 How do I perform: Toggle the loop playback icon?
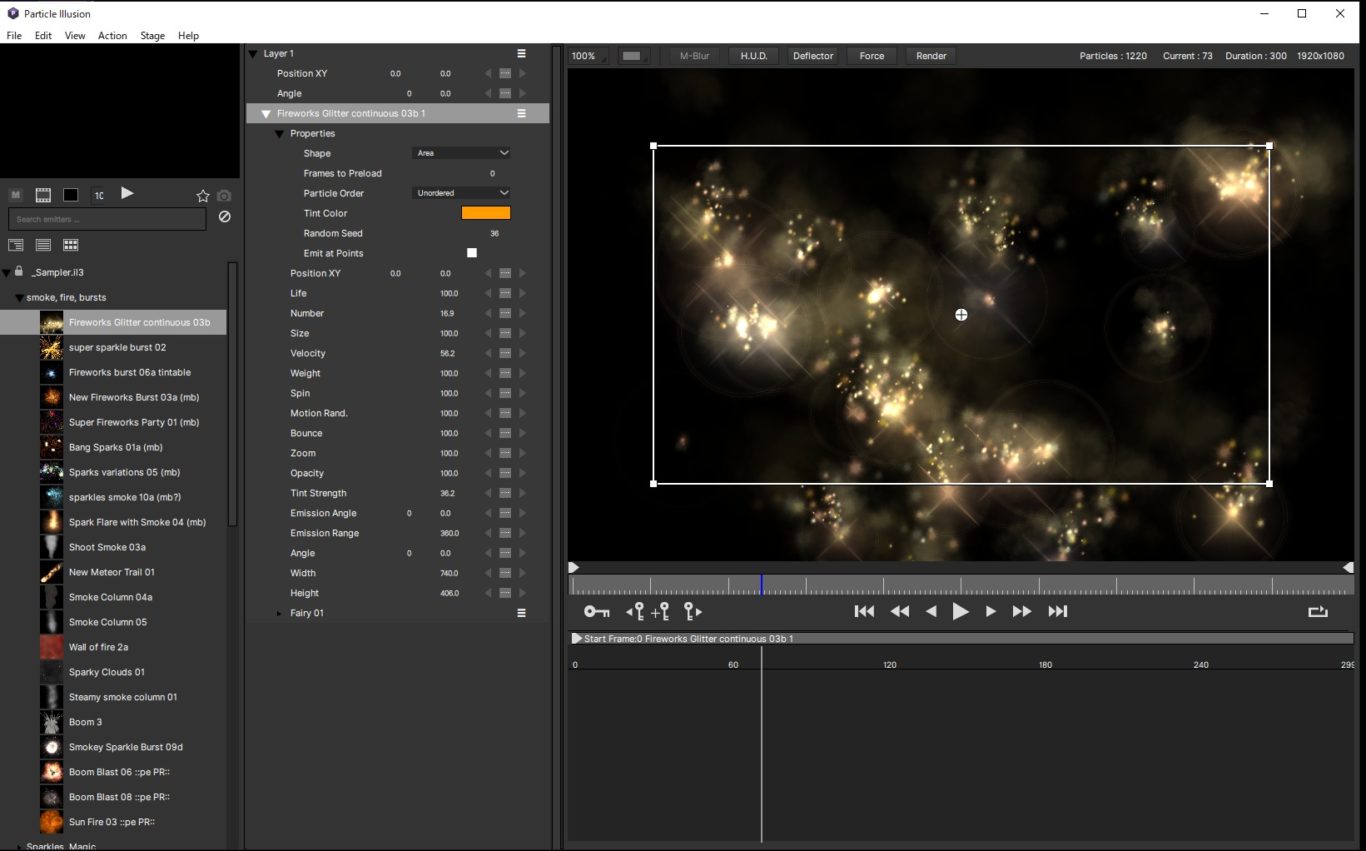[1317, 612]
